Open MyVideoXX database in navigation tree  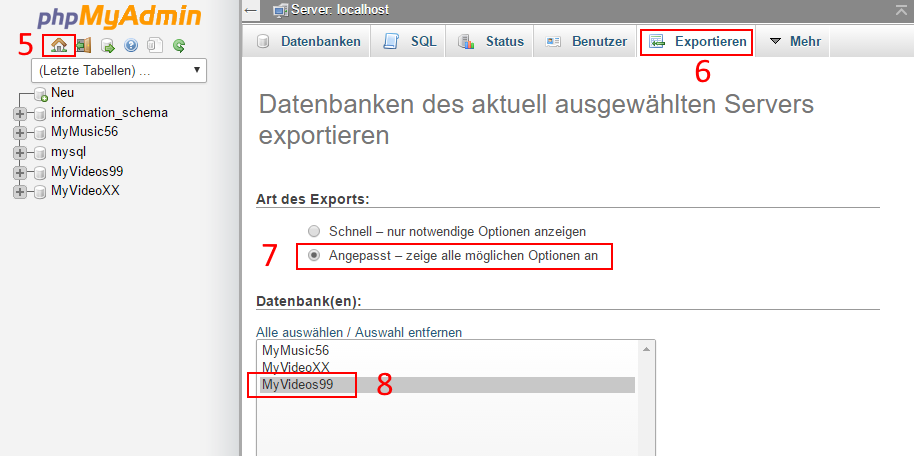[85, 191]
